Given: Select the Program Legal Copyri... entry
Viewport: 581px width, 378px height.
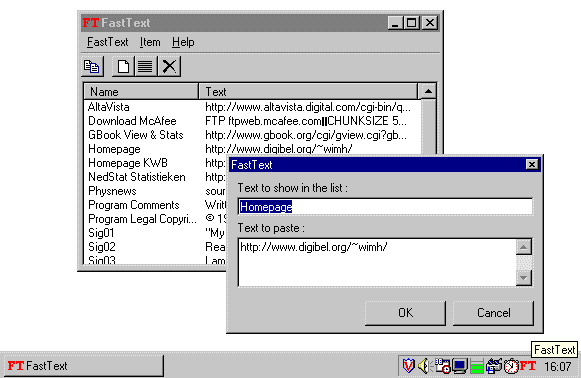Looking at the screenshot, I should tap(142, 219).
